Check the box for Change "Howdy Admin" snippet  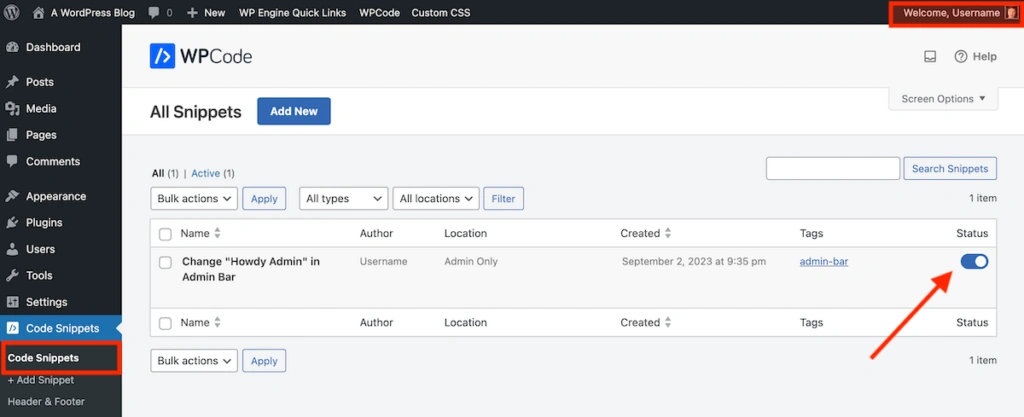(165, 262)
